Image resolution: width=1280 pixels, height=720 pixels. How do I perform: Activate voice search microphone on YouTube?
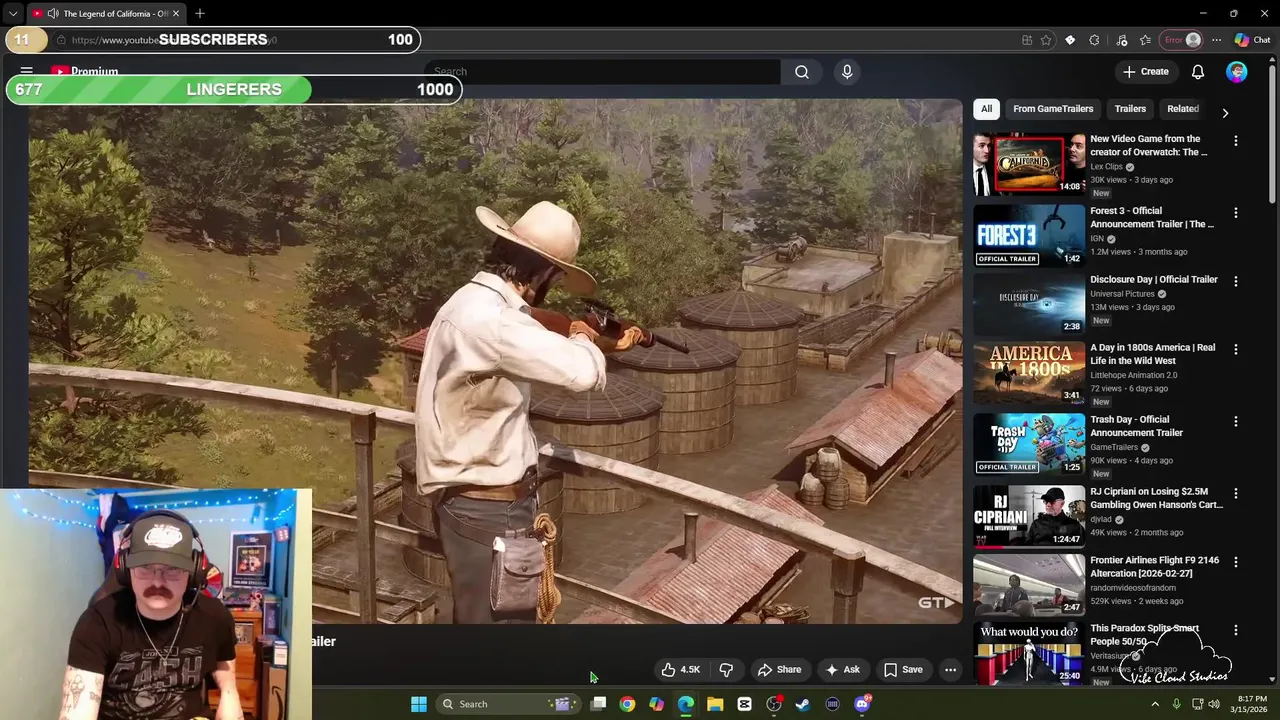[x=847, y=72]
